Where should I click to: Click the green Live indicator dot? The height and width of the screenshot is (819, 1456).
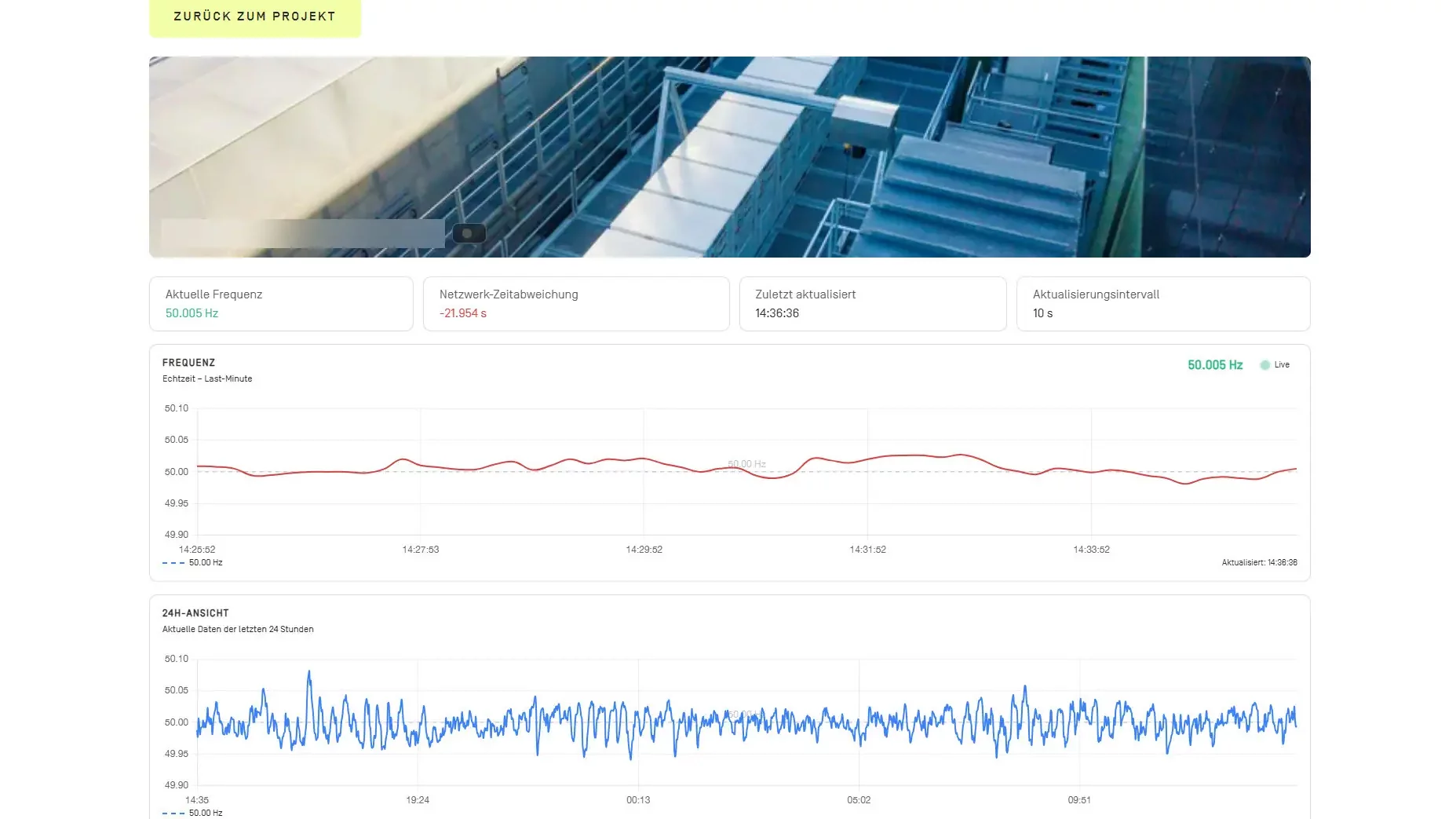coord(1264,365)
